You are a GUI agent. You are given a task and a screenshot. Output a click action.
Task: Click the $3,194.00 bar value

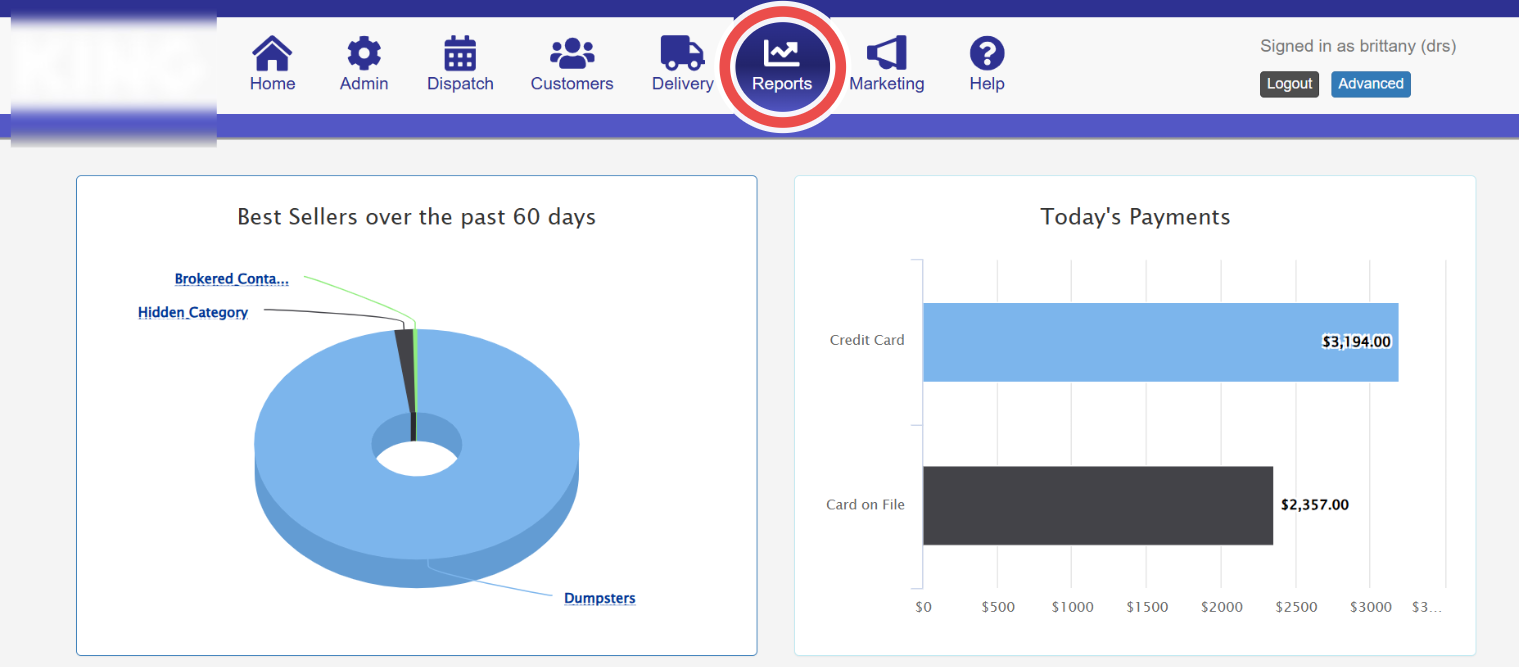click(1357, 341)
